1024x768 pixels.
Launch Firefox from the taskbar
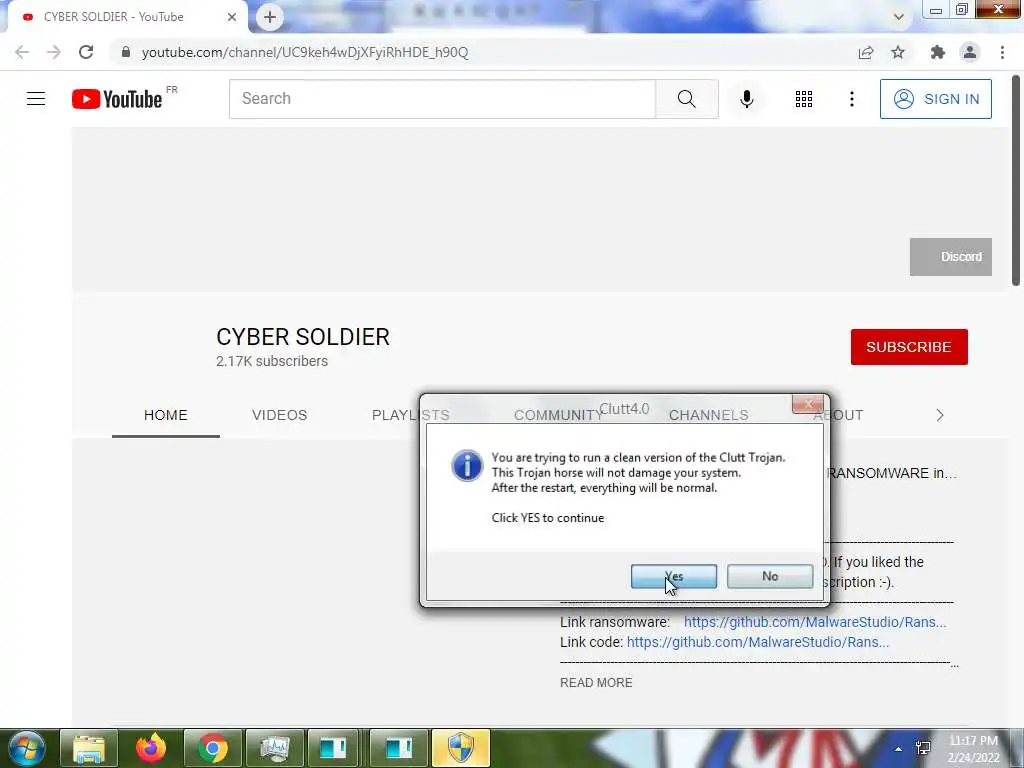[151, 748]
